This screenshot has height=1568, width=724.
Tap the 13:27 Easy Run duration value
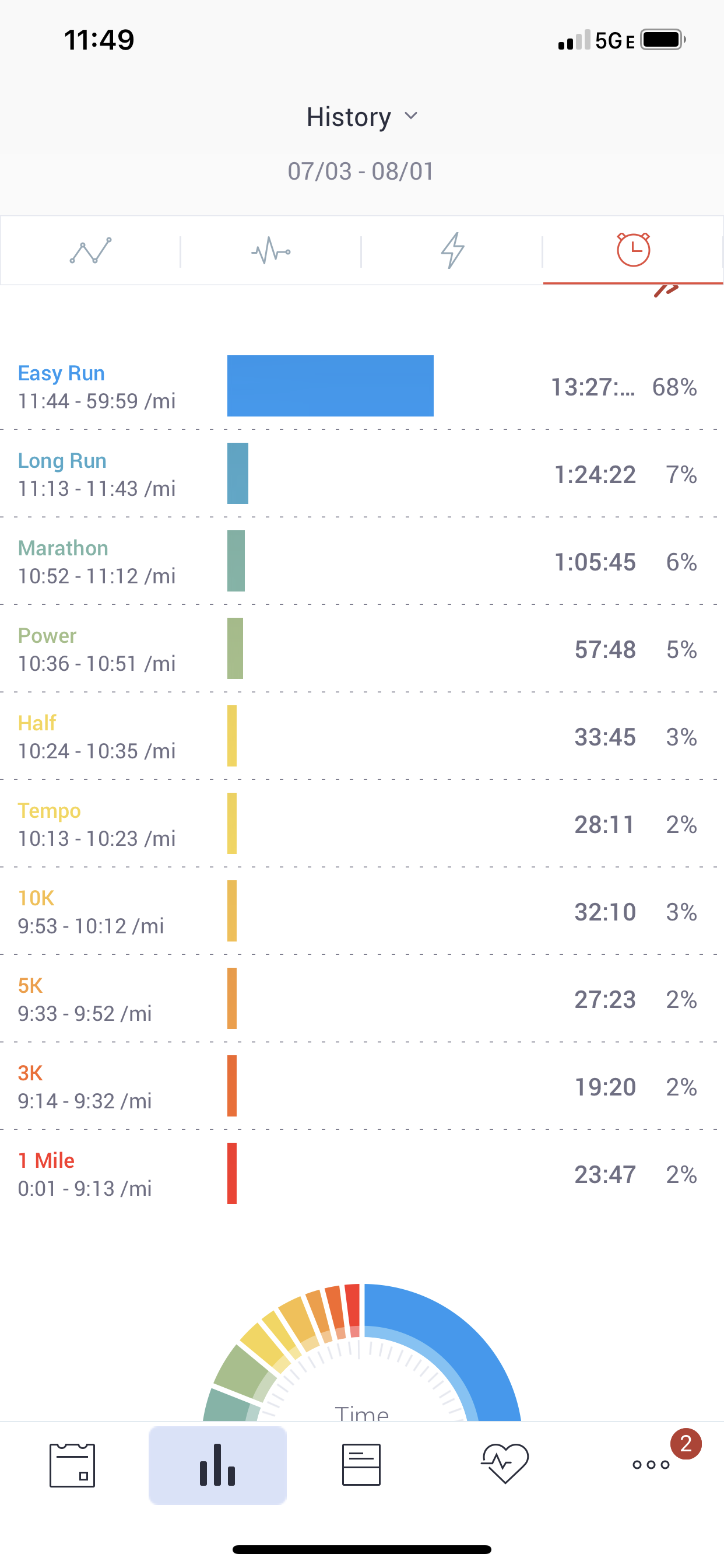pos(593,387)
